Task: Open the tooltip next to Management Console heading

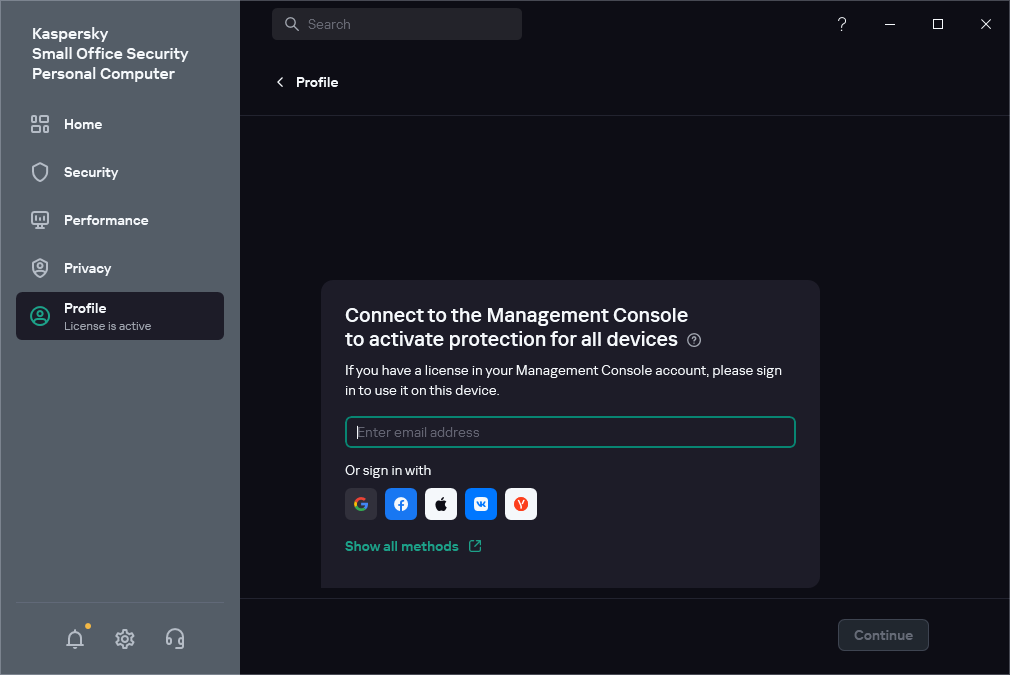Action: pyautogui.click(x=693, y=340)
